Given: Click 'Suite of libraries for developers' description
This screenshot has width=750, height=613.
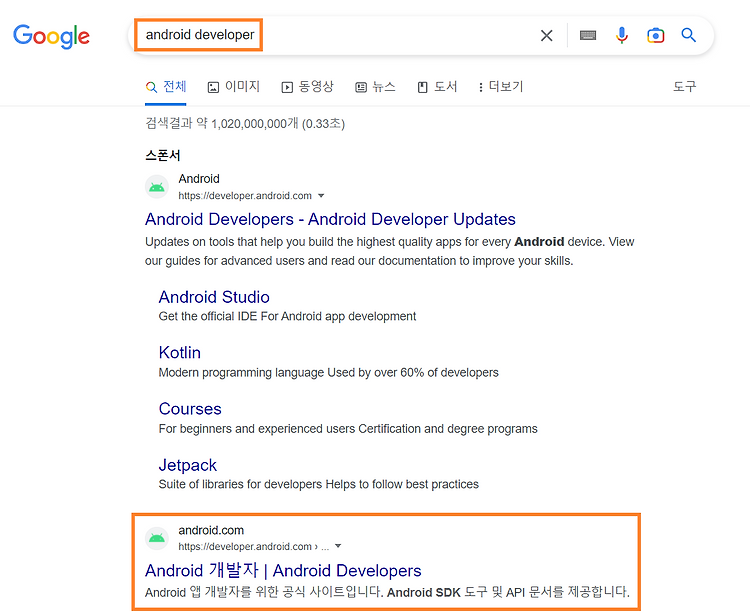Looking at the screenshot, I should 319,484.
